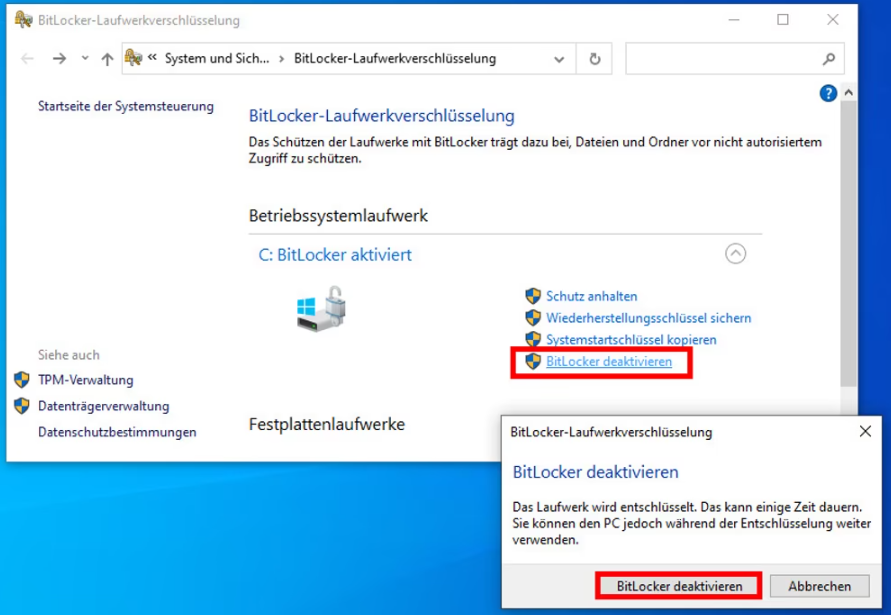Click the back navigation arrow
The width and height of the screenshot is (891, 615).
pos(27,59)
